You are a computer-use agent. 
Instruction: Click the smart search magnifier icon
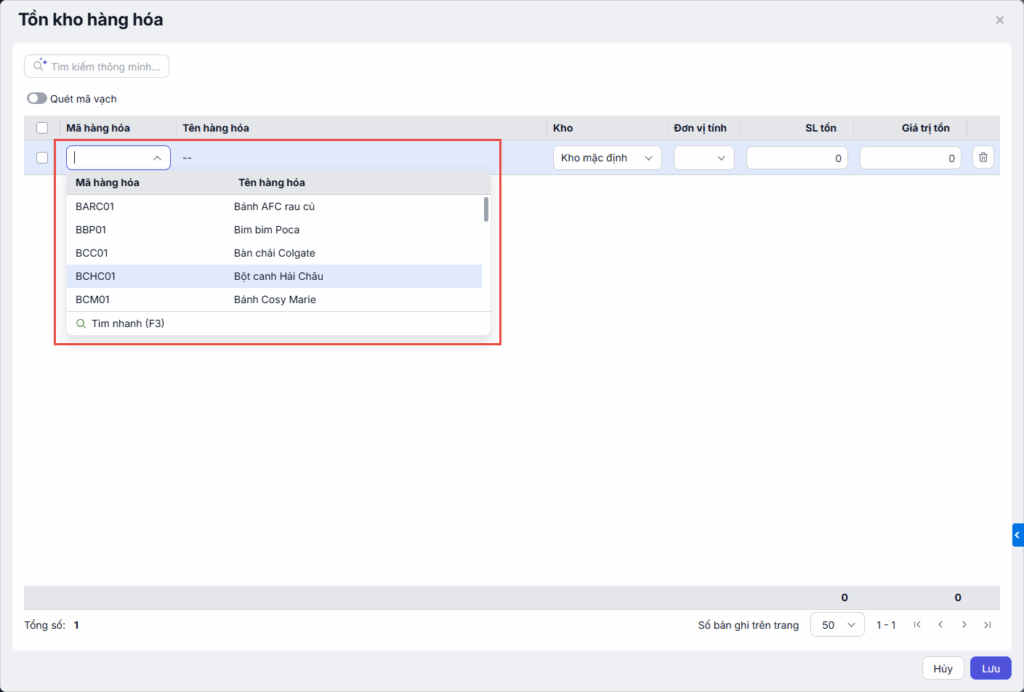[x=40, y=66]
